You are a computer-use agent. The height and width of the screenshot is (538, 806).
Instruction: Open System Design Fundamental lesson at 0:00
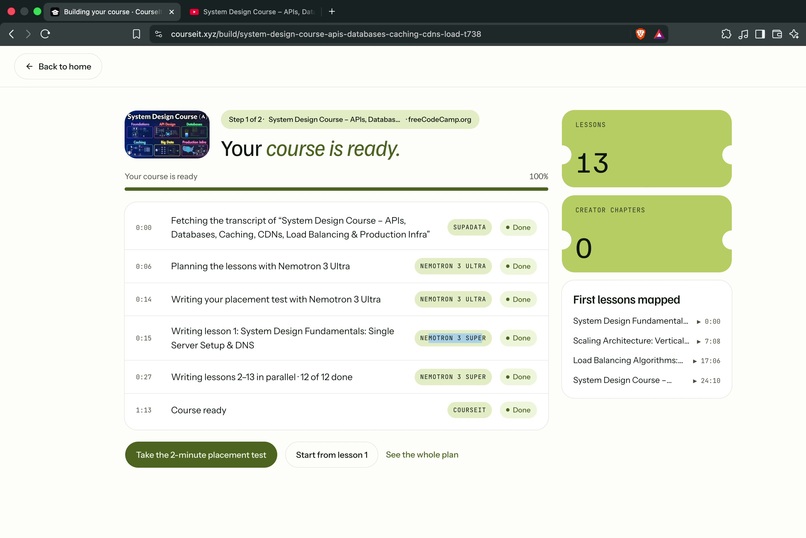(647, 321)
